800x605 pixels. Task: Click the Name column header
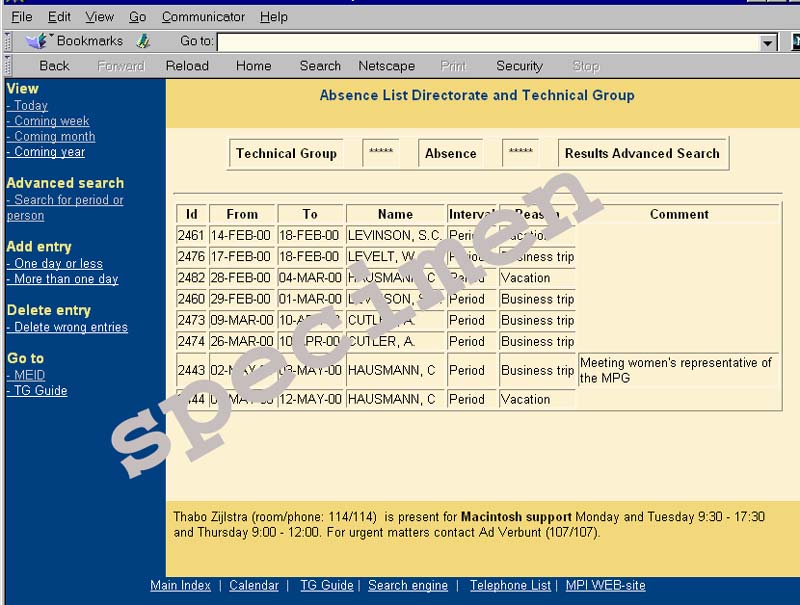(395, 214)
